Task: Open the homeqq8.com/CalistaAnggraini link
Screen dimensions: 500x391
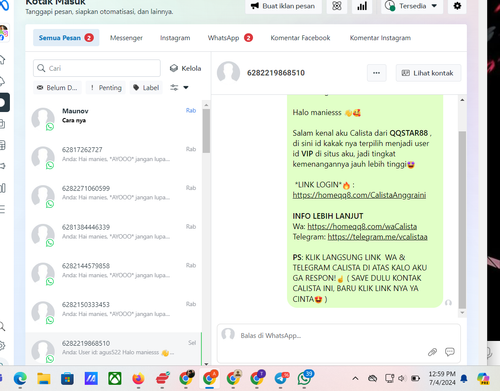Action: (x=359, y=195)
